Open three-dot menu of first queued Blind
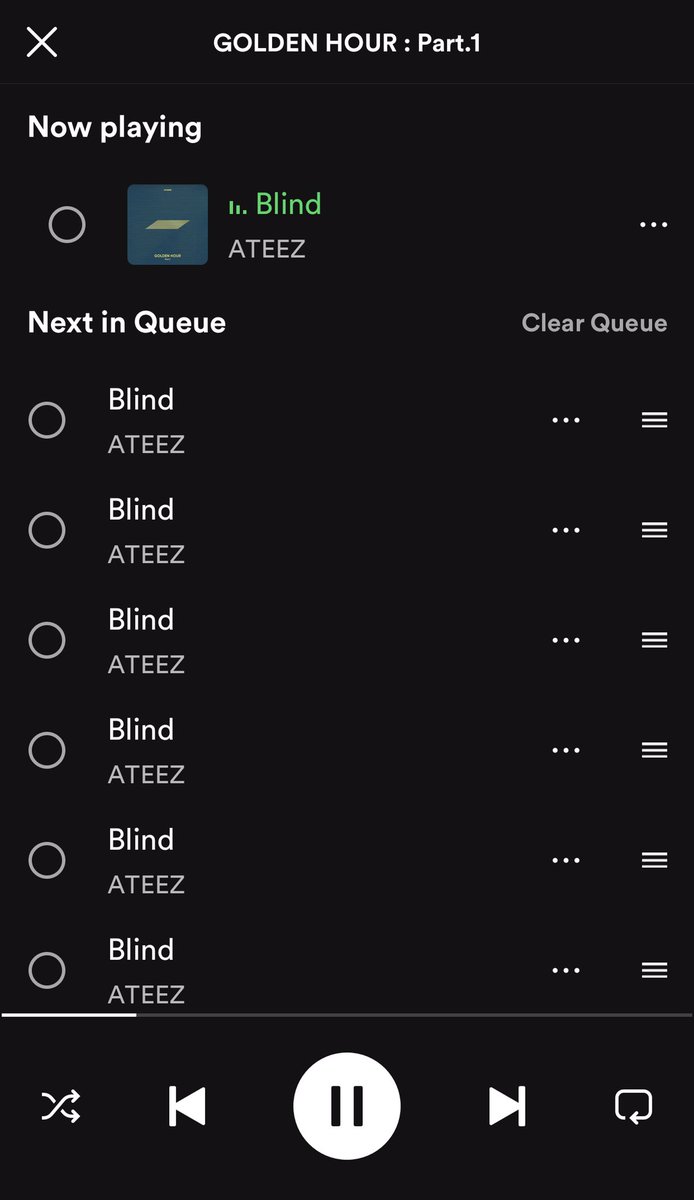Screen dimensions: 694x1200 point(566,420)
